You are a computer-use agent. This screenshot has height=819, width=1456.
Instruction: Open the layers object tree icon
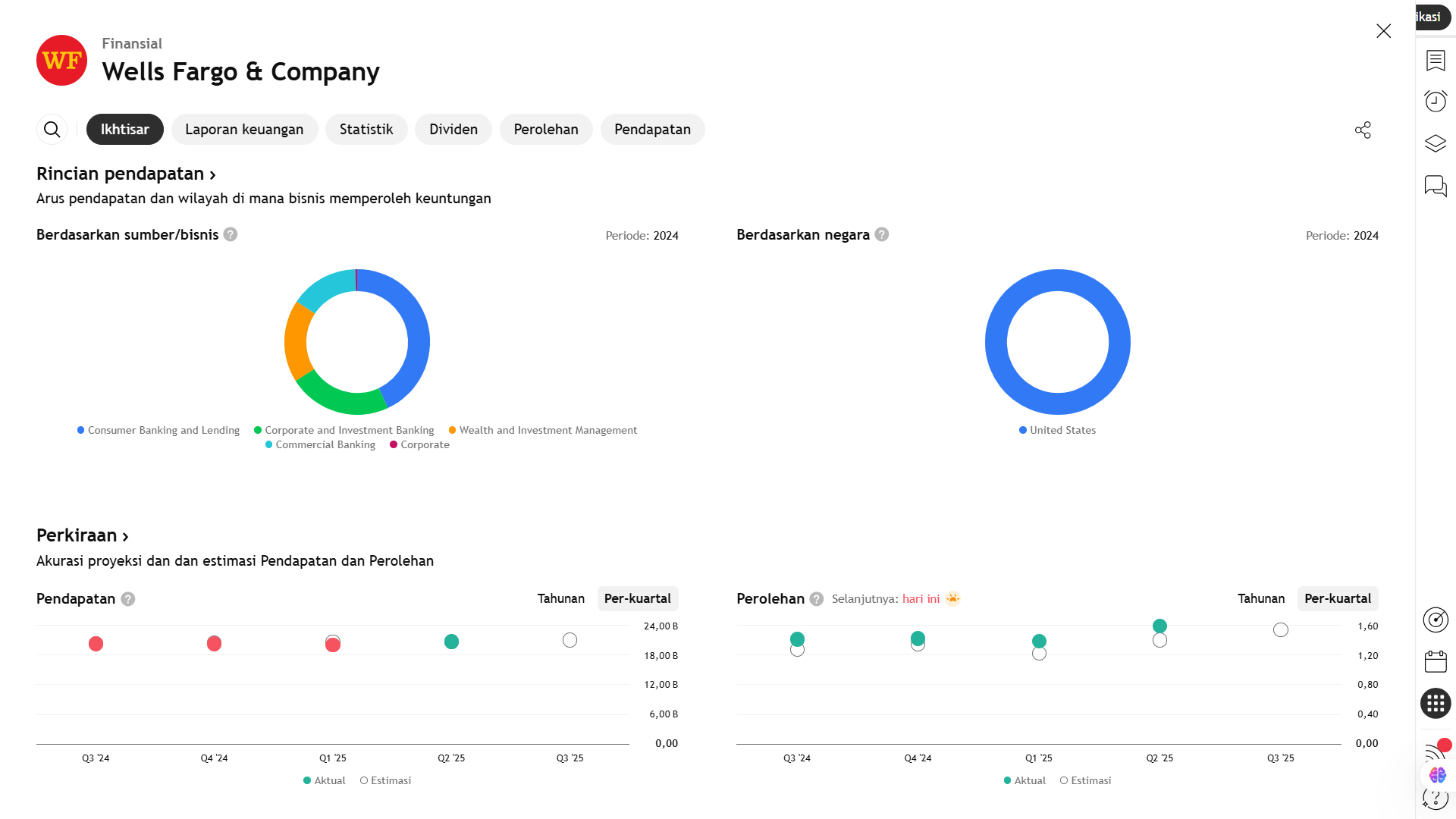pos(1435,143)
